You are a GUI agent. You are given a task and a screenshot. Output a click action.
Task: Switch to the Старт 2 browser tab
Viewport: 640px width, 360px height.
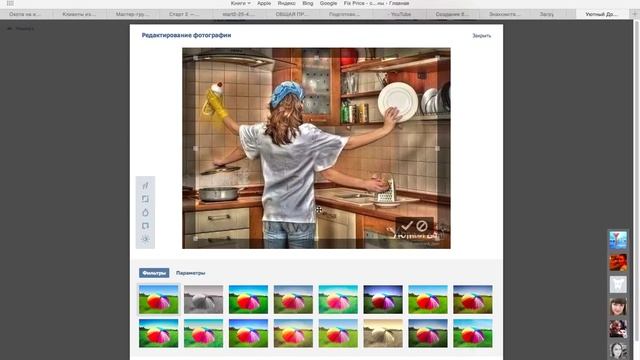(x=186, y=14)
